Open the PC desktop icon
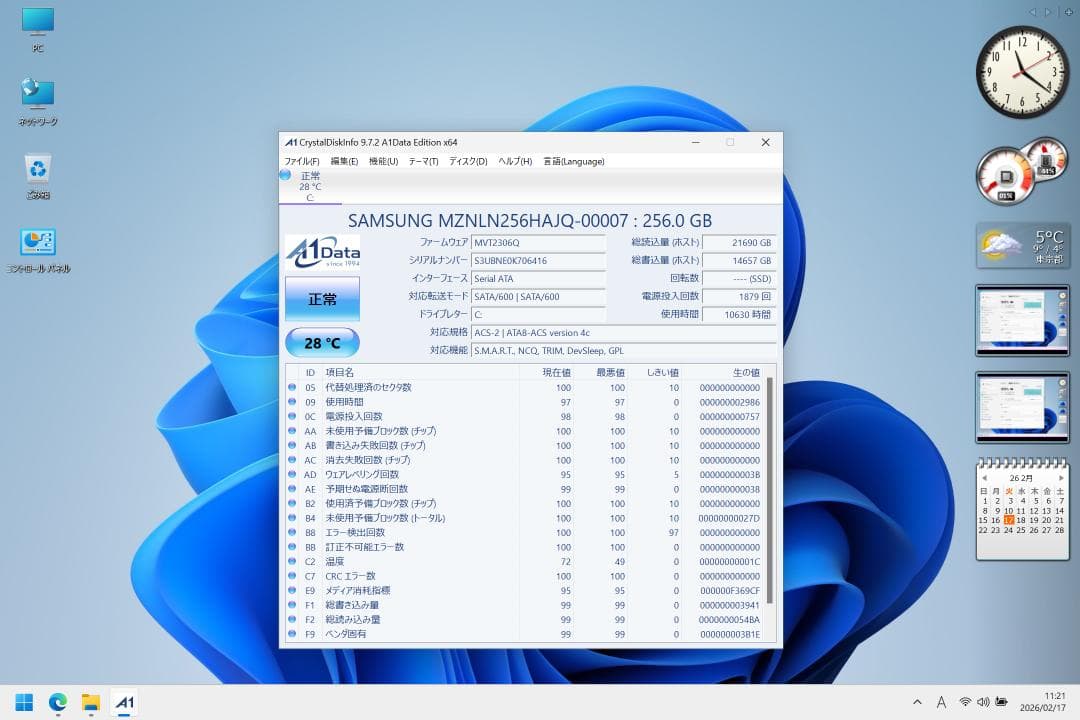The image size is (1080, 720). coord(38,30)
